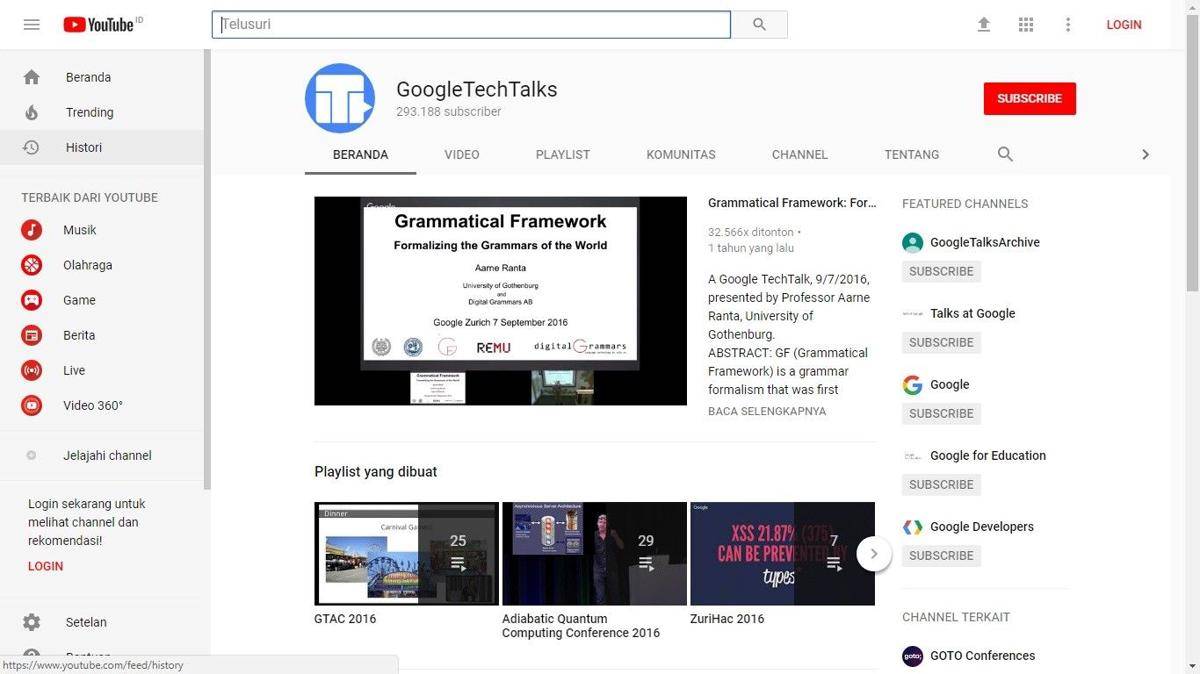Subscribe to GoogleTalksArchive
1200x674 pixels.
(941, 271)
